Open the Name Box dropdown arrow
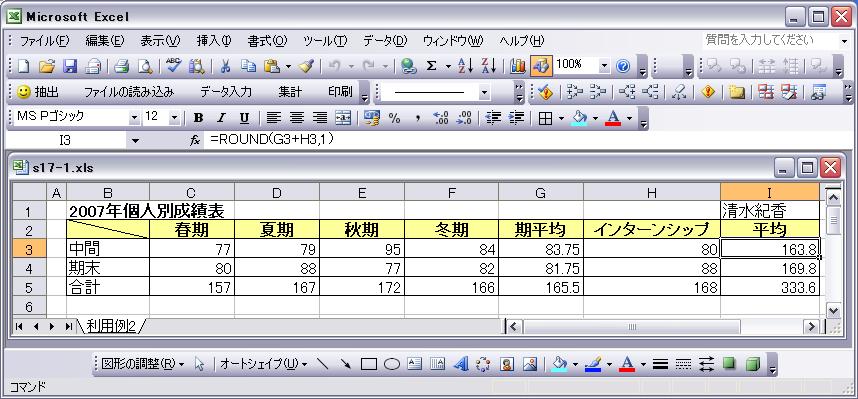Image resolution: width=858 pixels, height=399 pixels. coord(136,141)
